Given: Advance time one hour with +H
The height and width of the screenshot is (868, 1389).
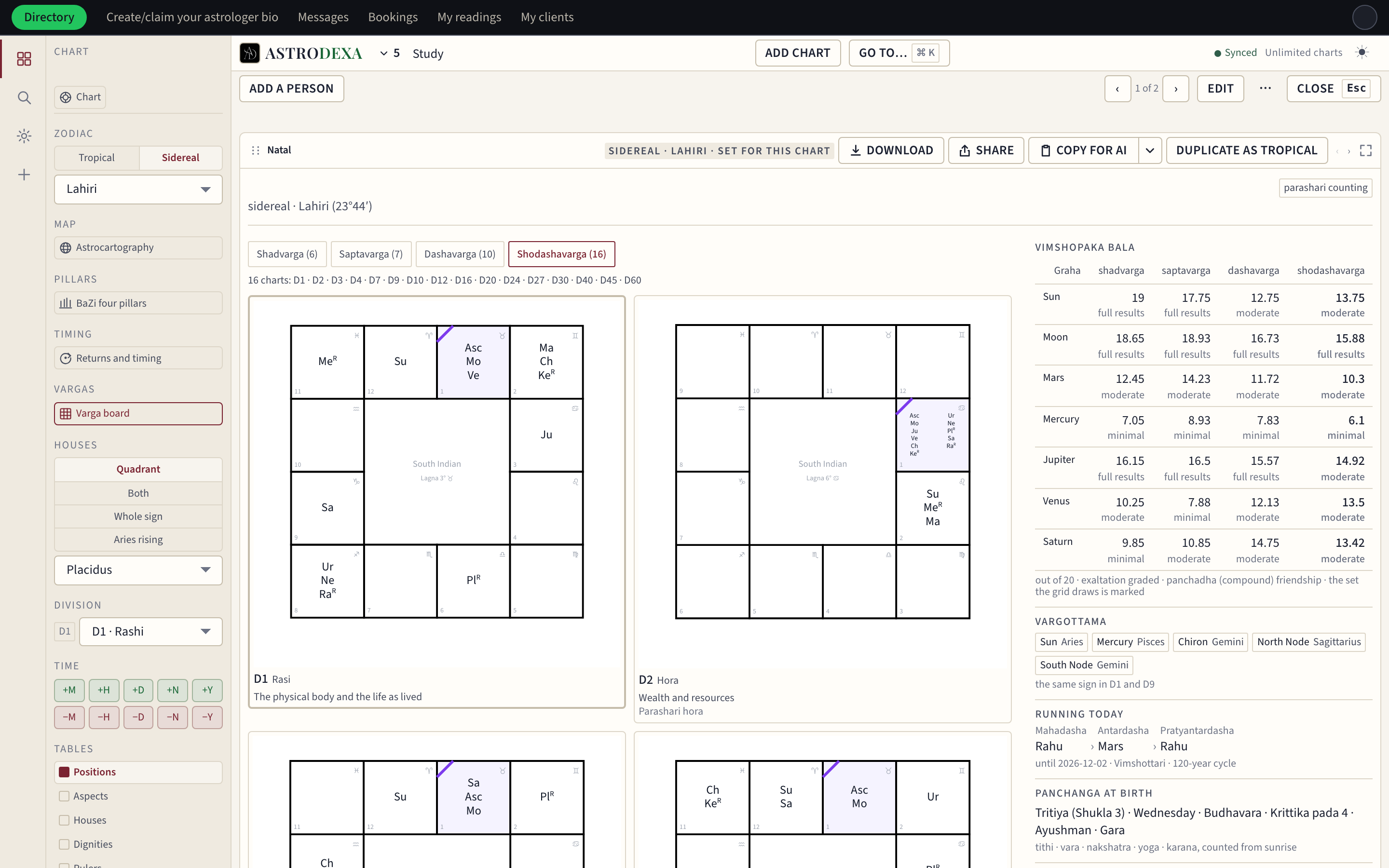Looking at the screenshot, I should tap(104, 690).
